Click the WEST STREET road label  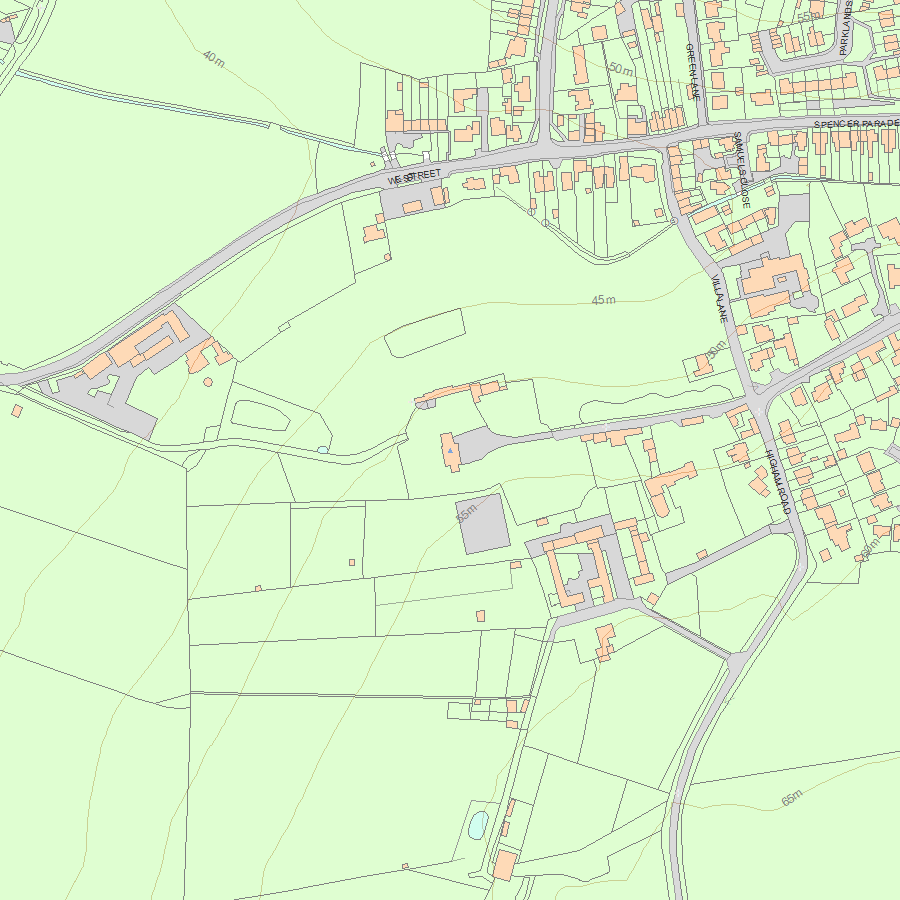coord(414,176)
